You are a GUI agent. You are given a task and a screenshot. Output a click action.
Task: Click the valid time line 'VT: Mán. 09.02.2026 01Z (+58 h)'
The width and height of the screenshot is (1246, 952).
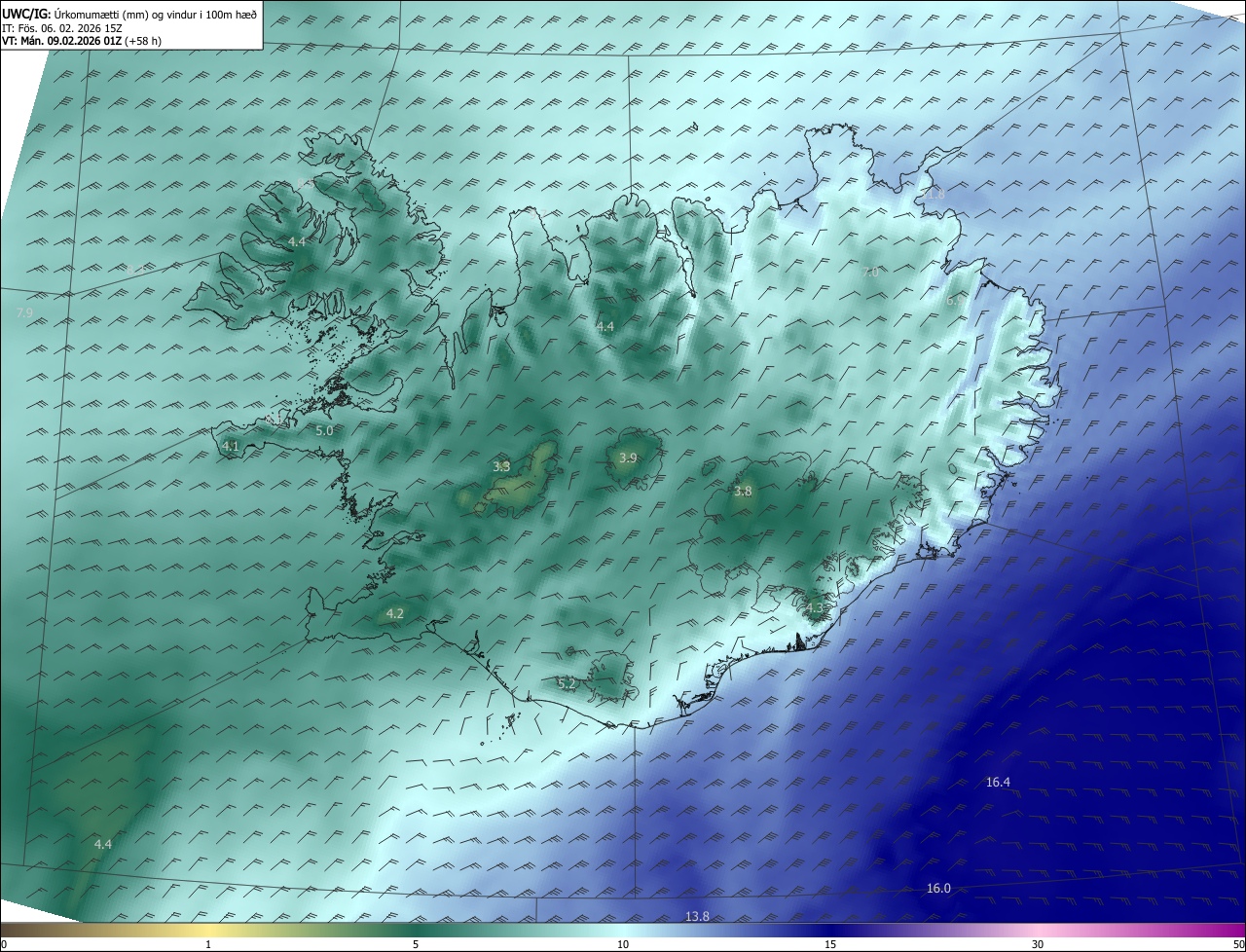pyautogui.click(x=82, y=41)
